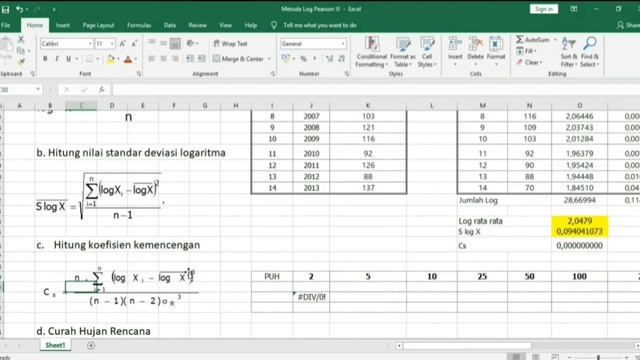640x360 pixels.
Task: Open Sort & Filter menu
Action: (569, 52)
